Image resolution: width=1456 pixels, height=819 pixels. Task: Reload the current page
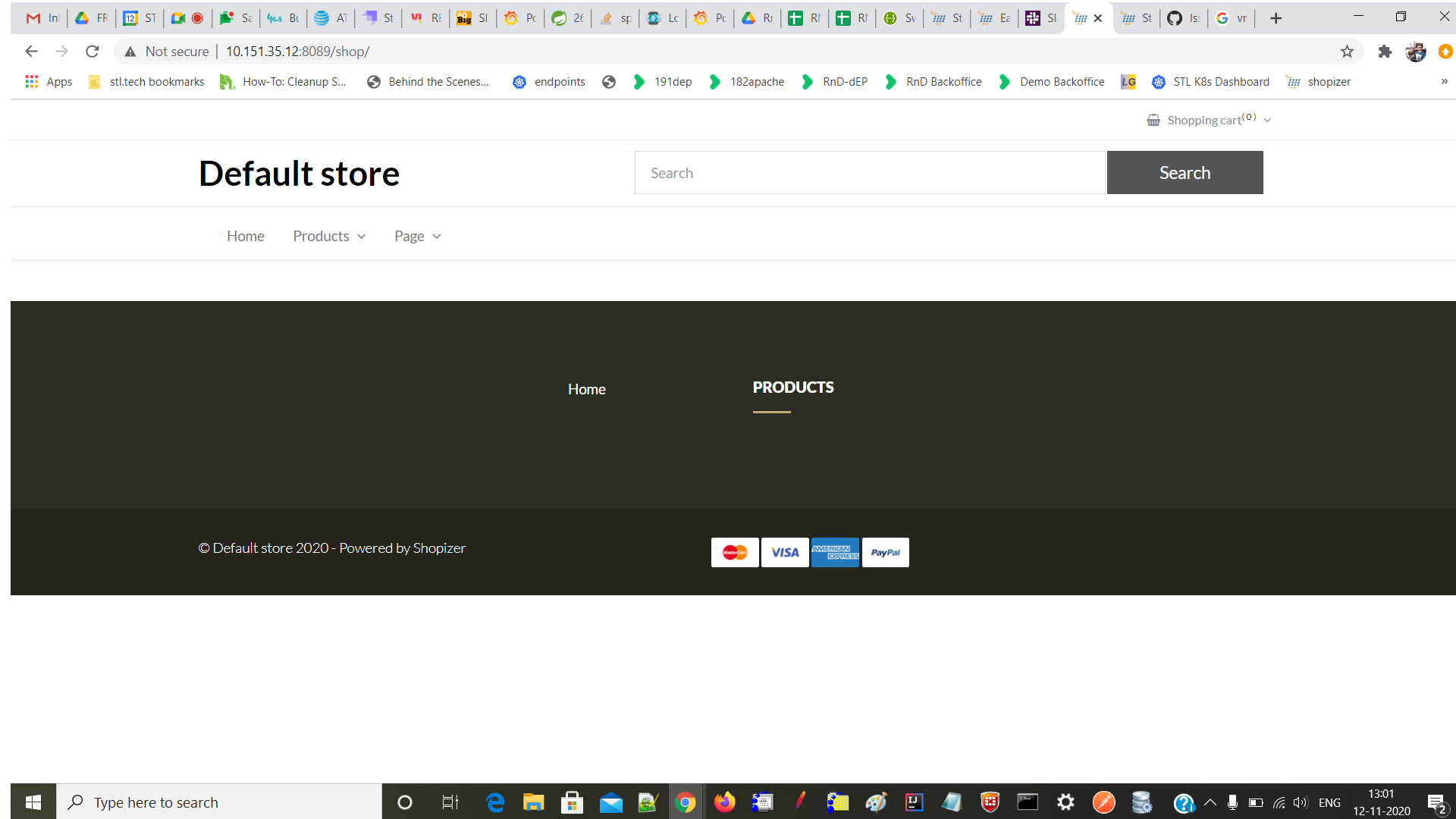click(92, 51)
